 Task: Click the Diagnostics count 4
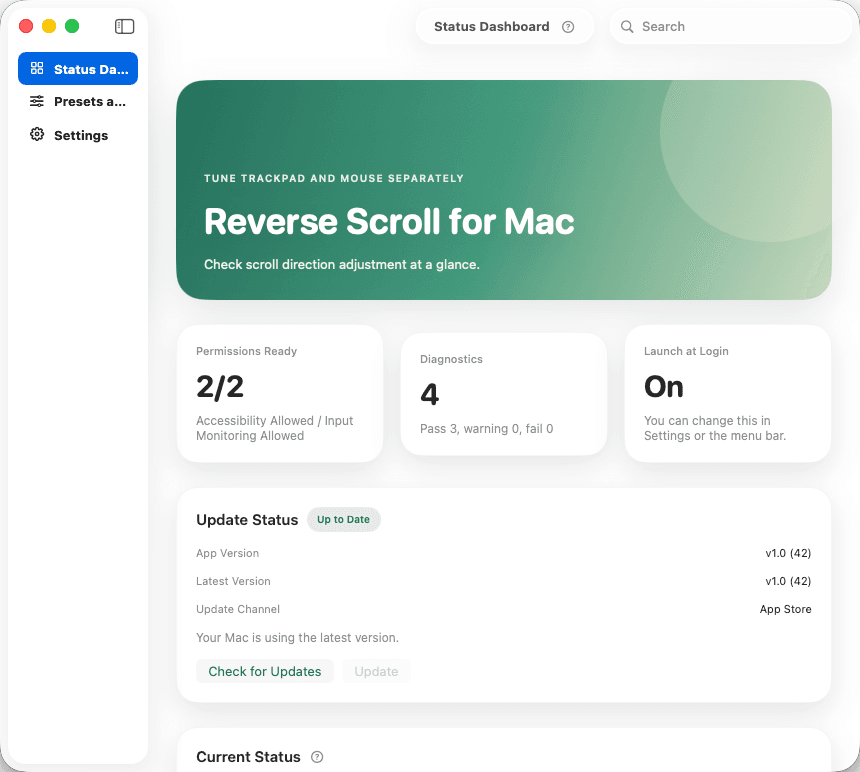(x=429, y=394)
